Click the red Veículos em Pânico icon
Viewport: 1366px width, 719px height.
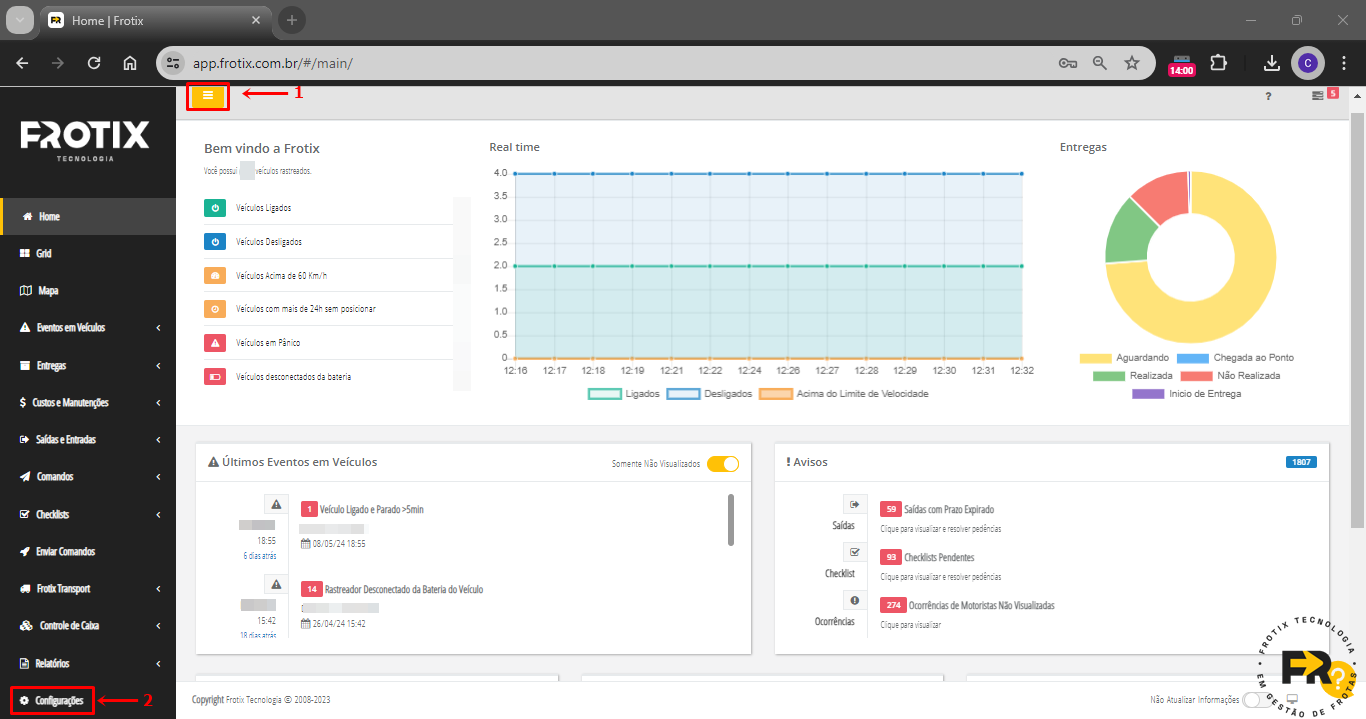click(215, 343)
